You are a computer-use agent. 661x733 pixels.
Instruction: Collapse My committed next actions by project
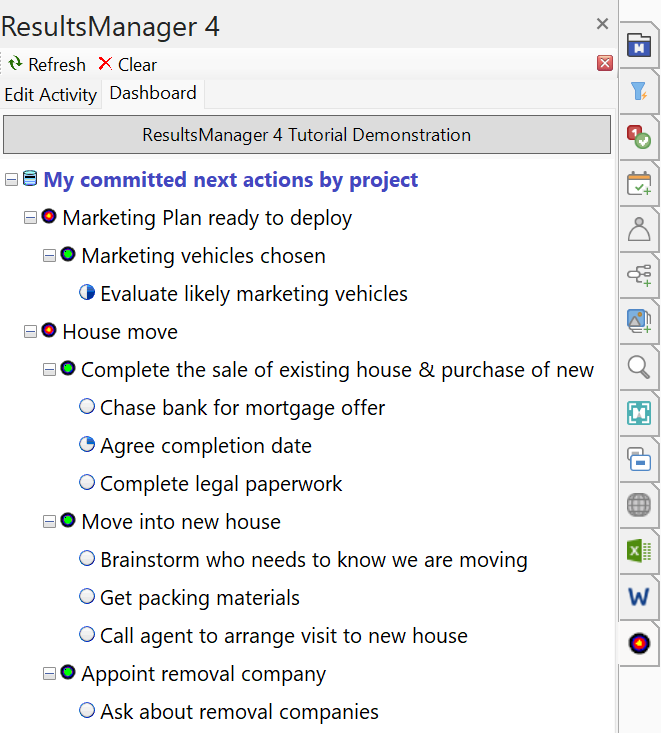coord(11,180)
